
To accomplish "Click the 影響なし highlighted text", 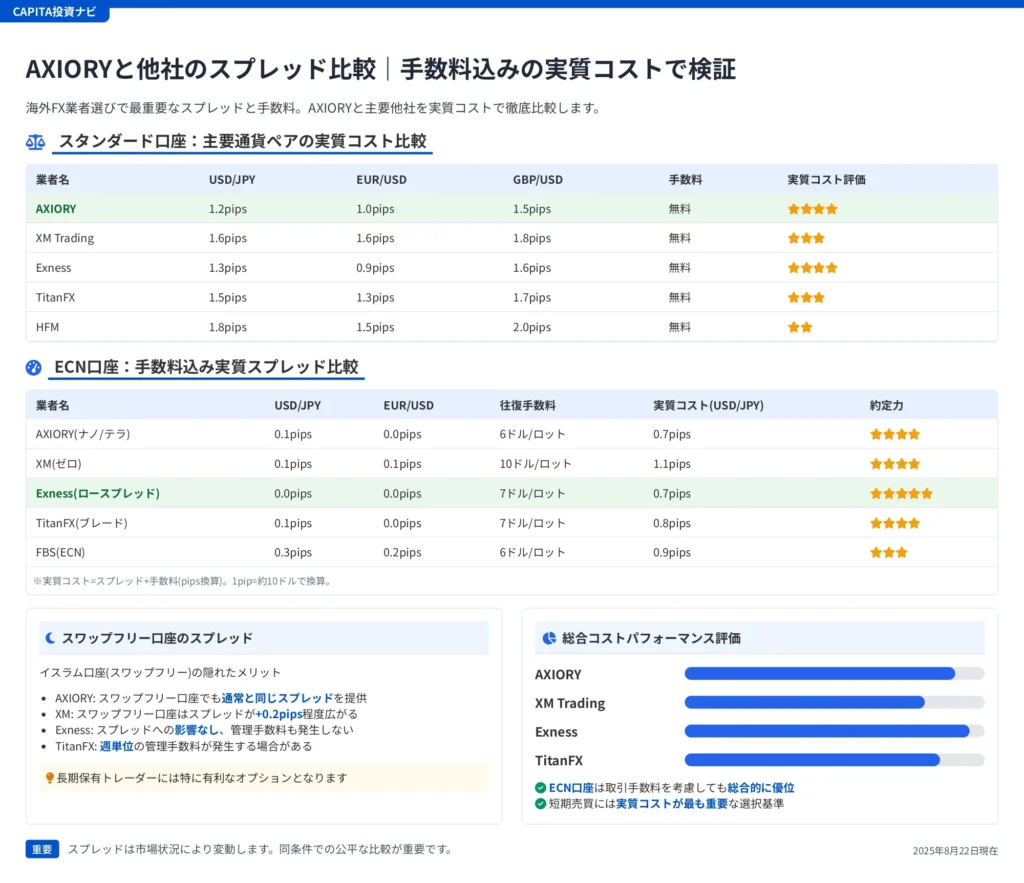I will [x=196, y=730].
